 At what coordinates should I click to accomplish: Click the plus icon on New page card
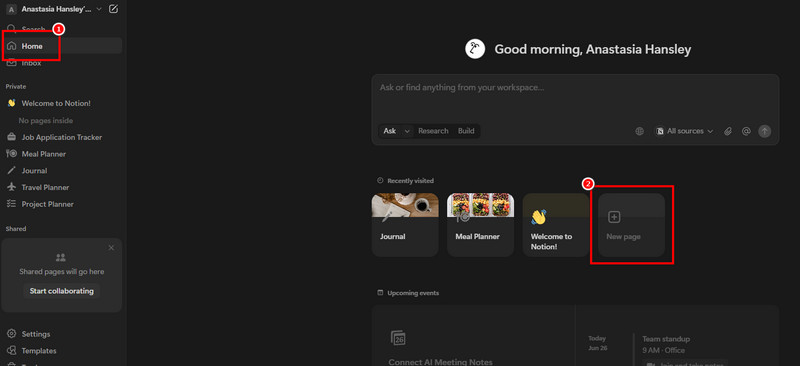click(614, 217)
